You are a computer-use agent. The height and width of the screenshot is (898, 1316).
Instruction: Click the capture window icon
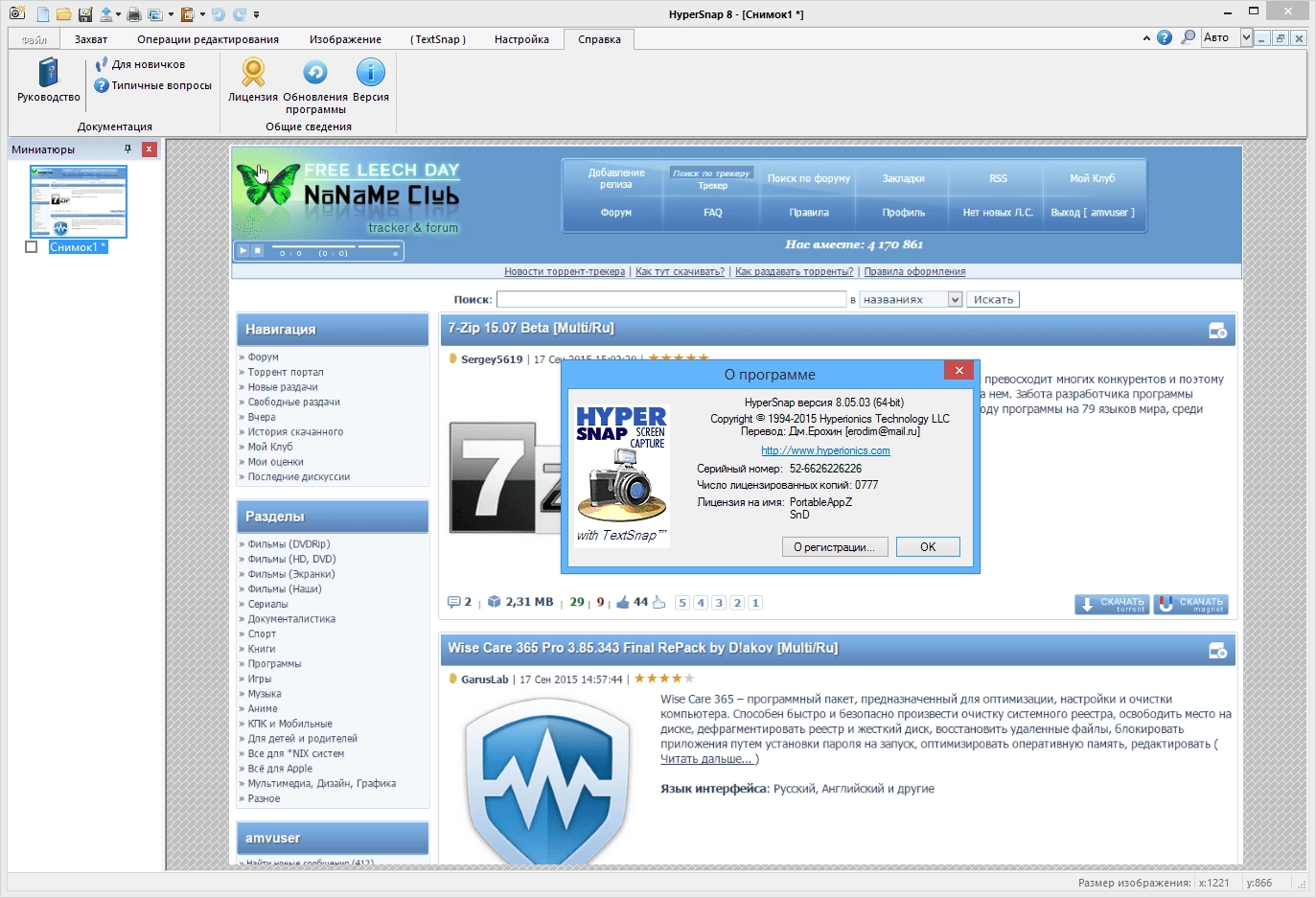[155, 14]
